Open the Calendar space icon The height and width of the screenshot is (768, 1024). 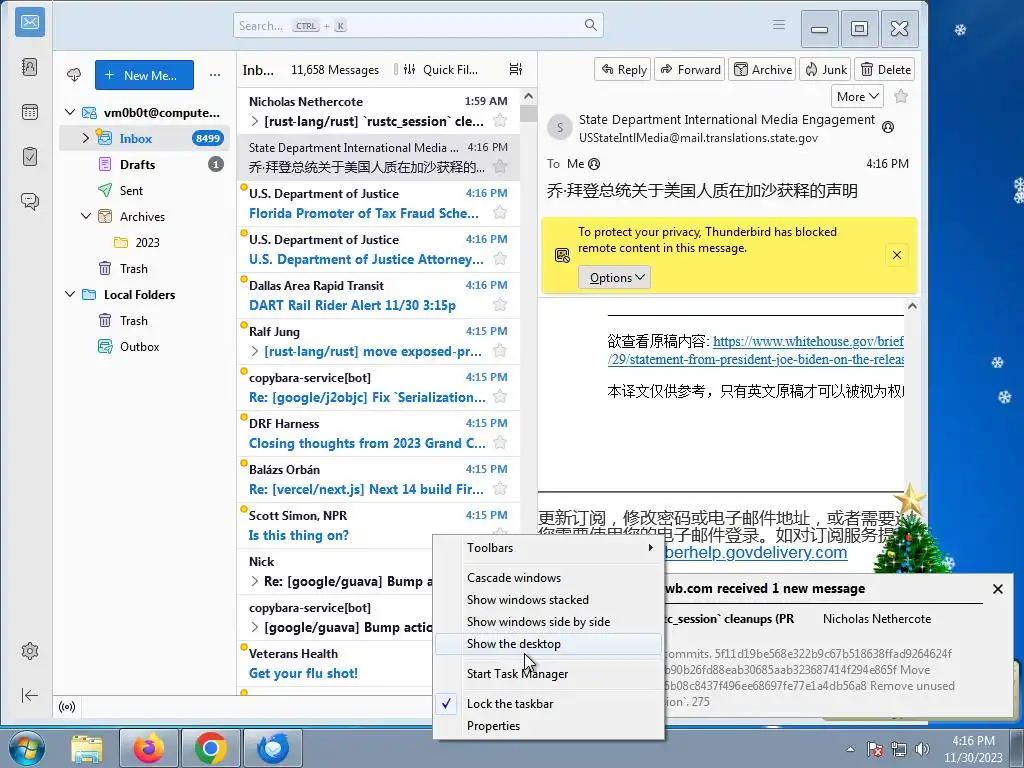click(x=30, y=112)
